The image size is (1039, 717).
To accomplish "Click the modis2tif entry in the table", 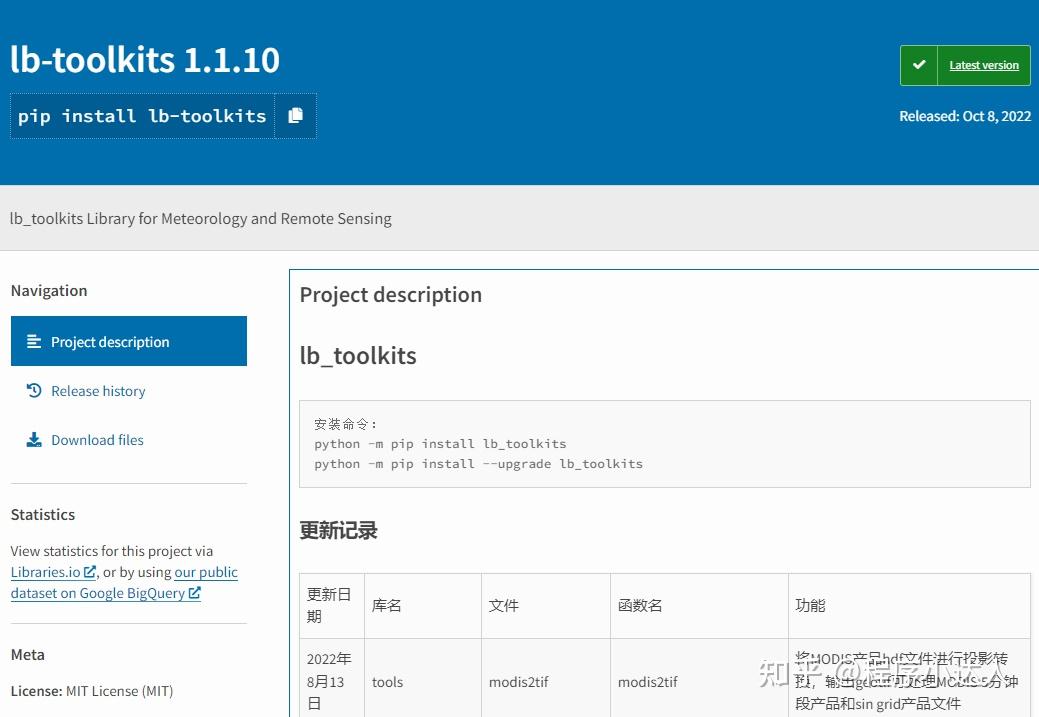I will 519,681.
